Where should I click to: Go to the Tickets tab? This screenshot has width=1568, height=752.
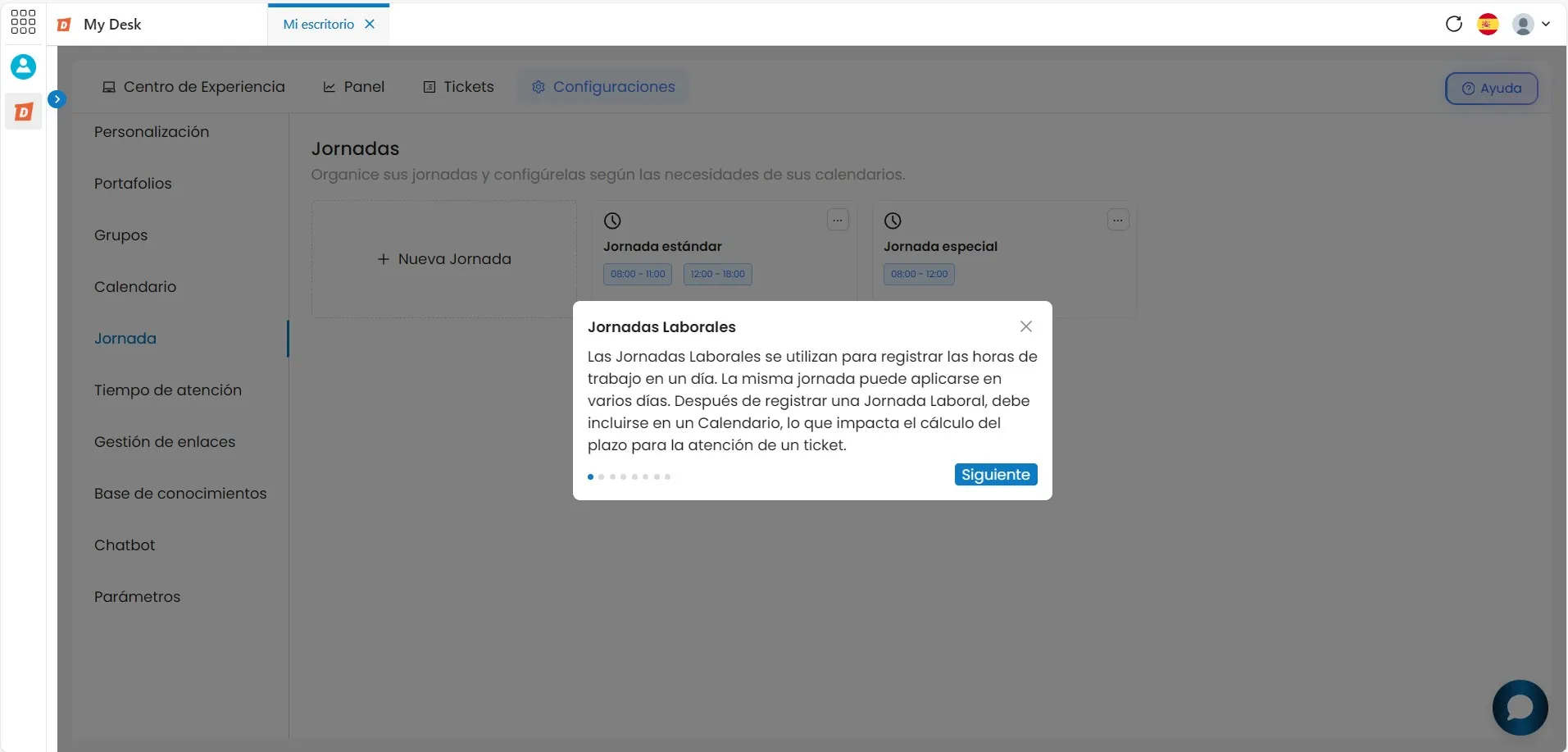coord(458,86)
